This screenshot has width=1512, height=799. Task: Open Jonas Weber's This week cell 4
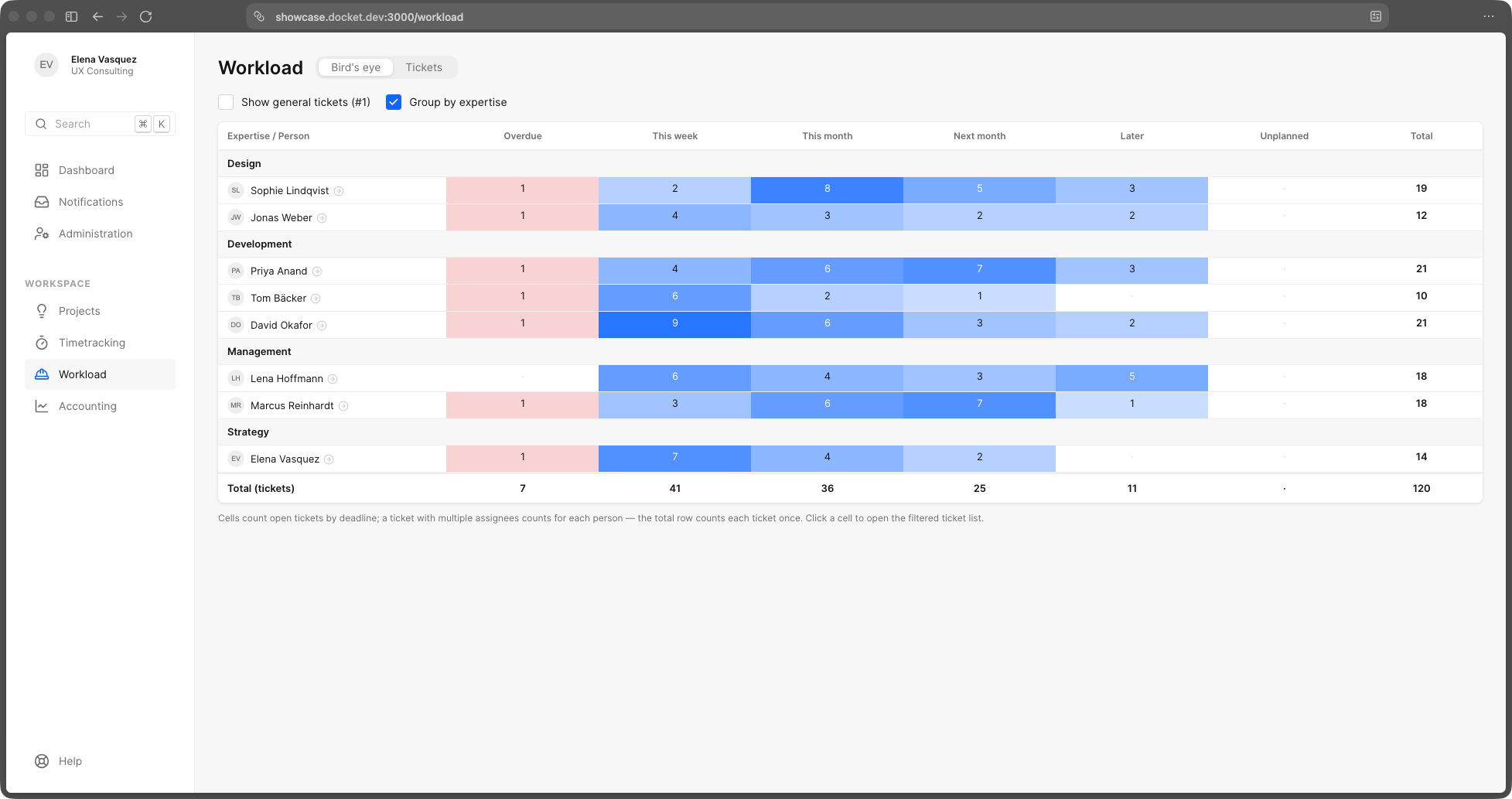(x=674, y=217)
